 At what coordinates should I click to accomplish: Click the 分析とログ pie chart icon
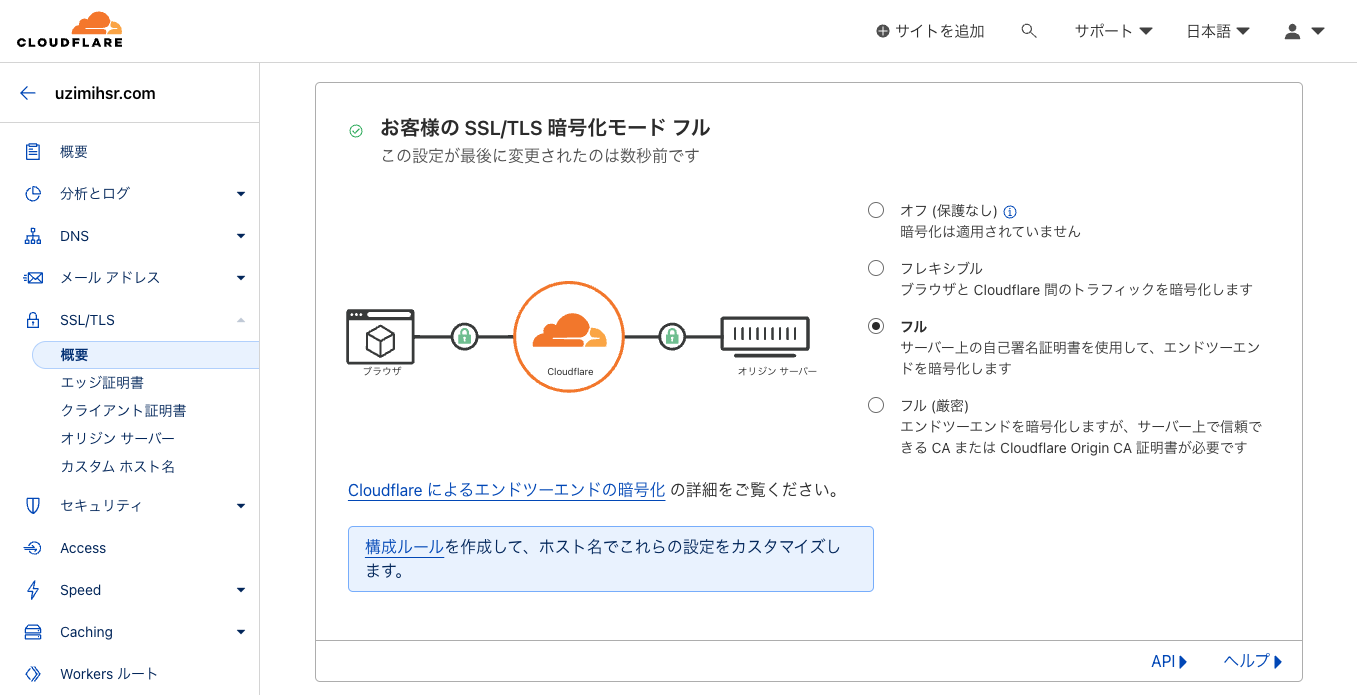tap(33, 194)
